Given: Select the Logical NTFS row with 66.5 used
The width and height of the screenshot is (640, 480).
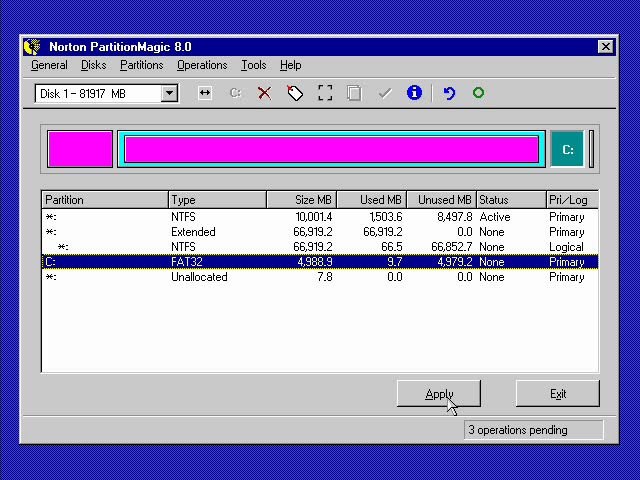Looking at the screenshot, I should click(x=320, y=247).
